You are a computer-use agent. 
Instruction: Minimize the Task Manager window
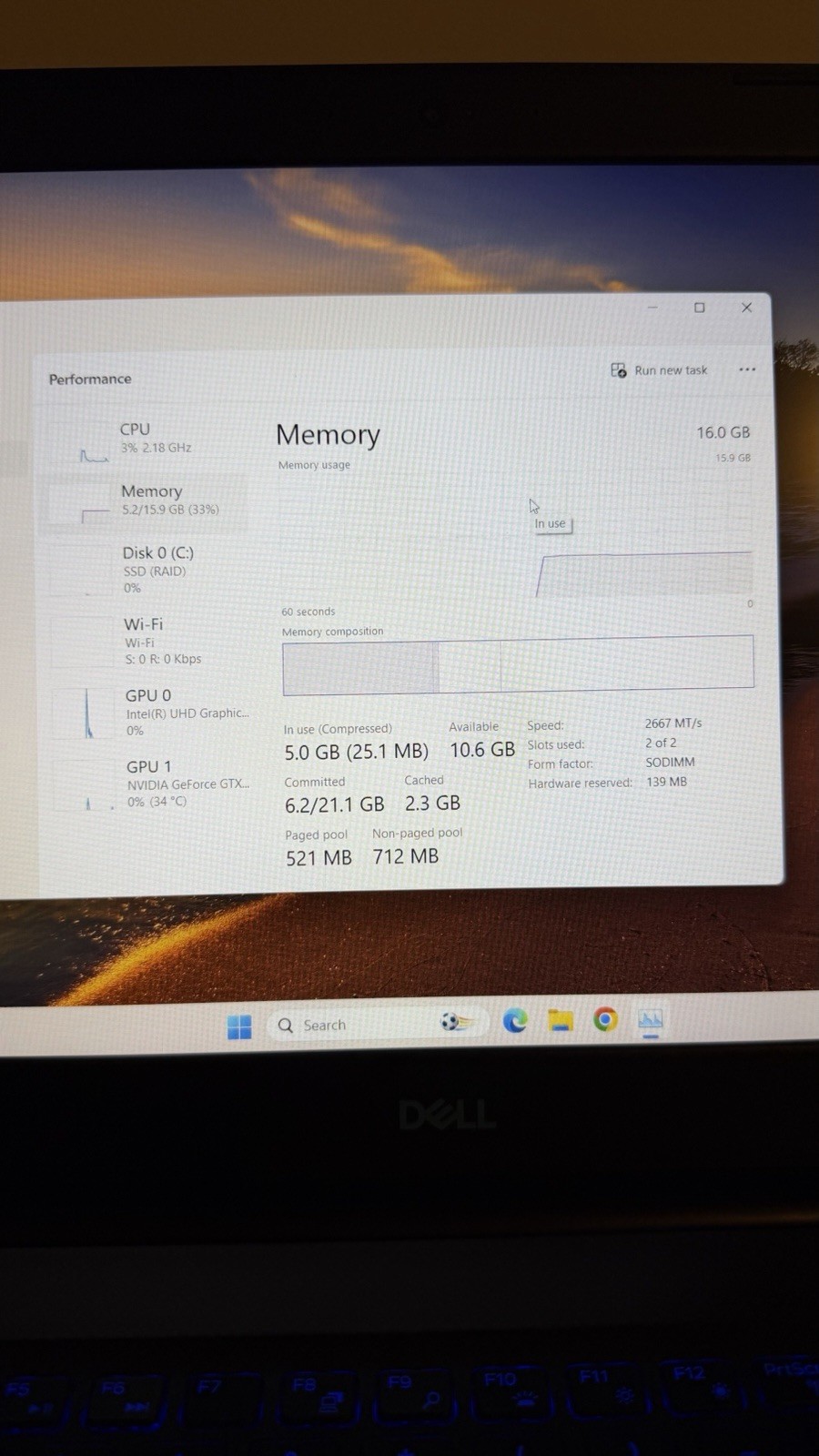pyautogui.click(x=652, y=308)
